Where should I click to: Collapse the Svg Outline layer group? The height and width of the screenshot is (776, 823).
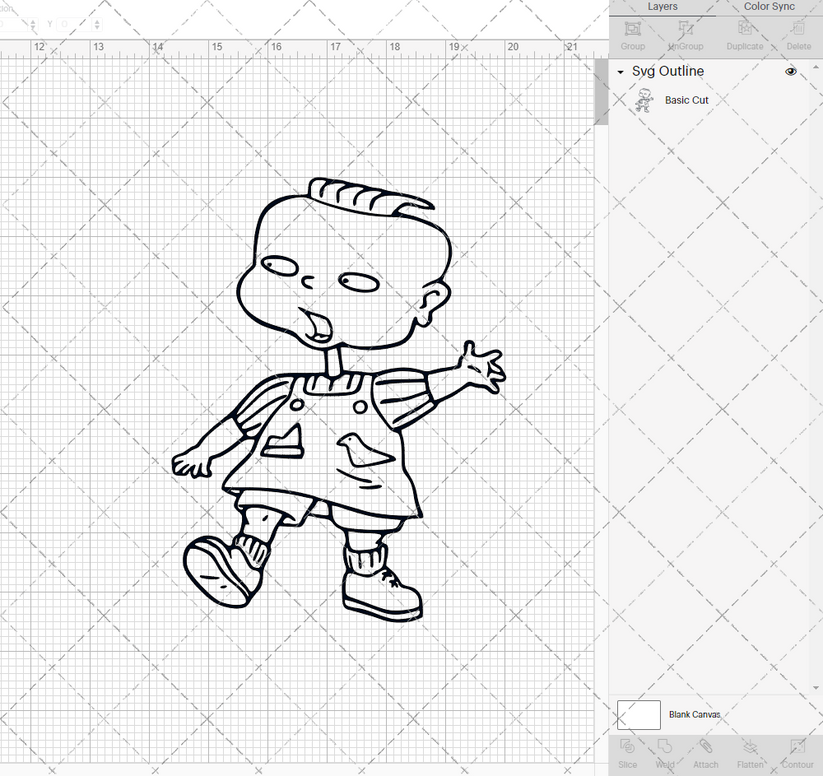[x=620, y=72]
